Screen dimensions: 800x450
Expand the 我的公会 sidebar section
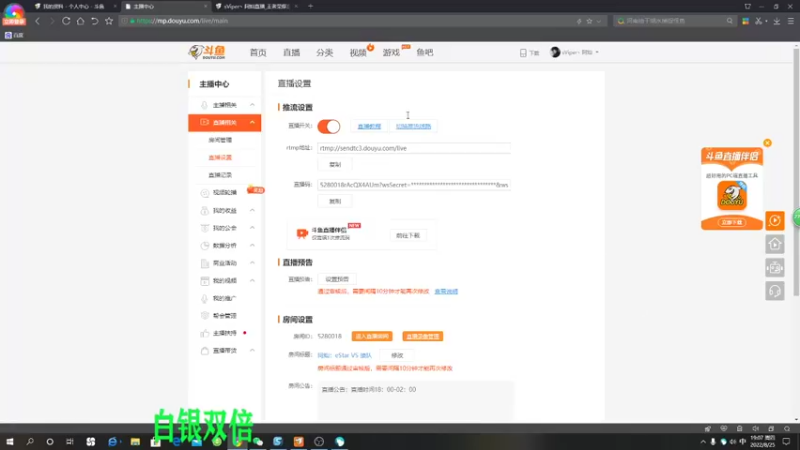coord(252,228)
